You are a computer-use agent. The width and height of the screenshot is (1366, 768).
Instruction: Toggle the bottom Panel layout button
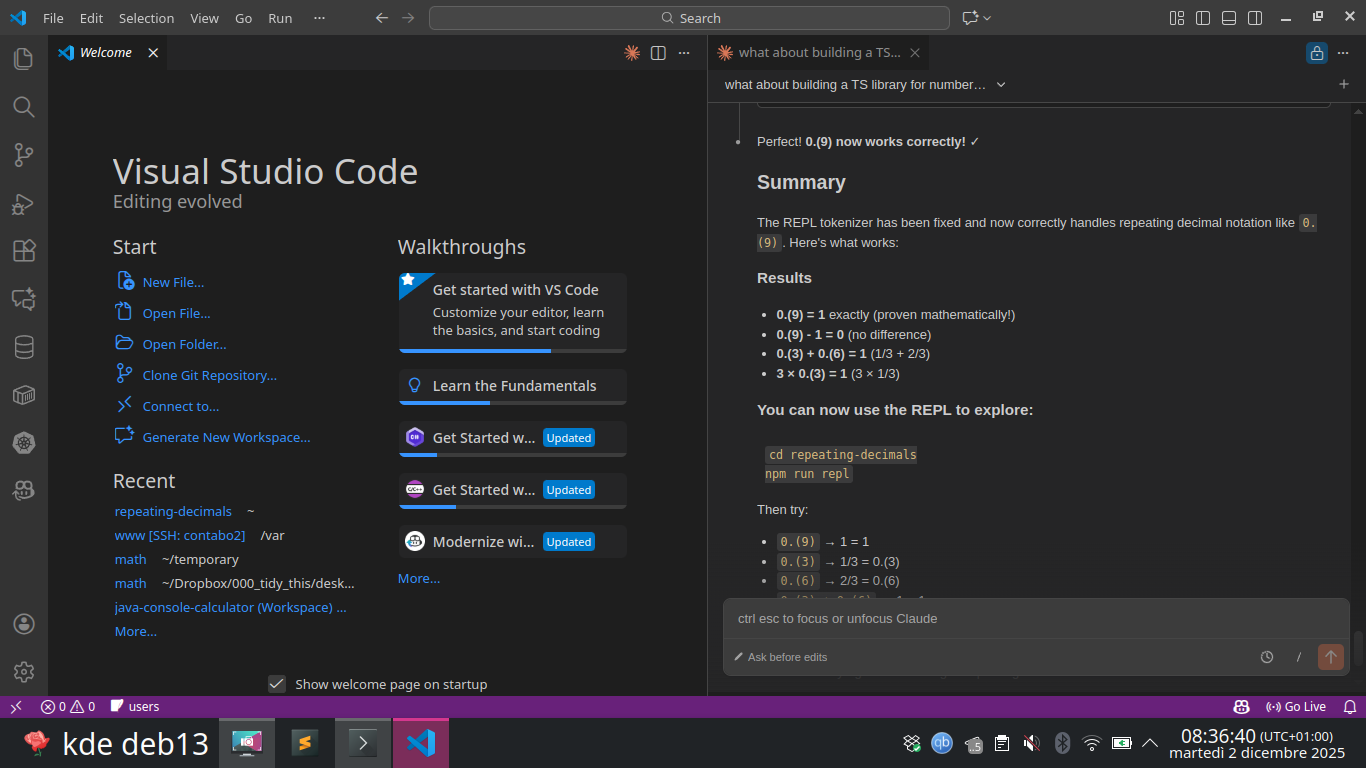[x=1229, y=18]
